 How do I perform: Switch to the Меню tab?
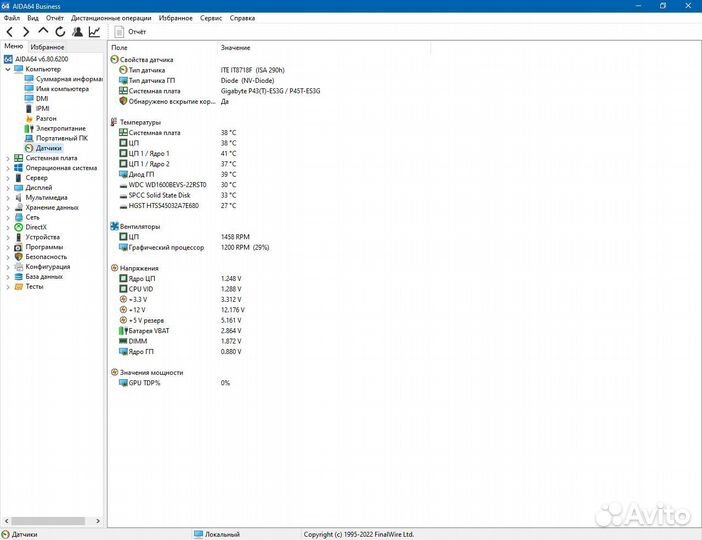tap(13, 46)
